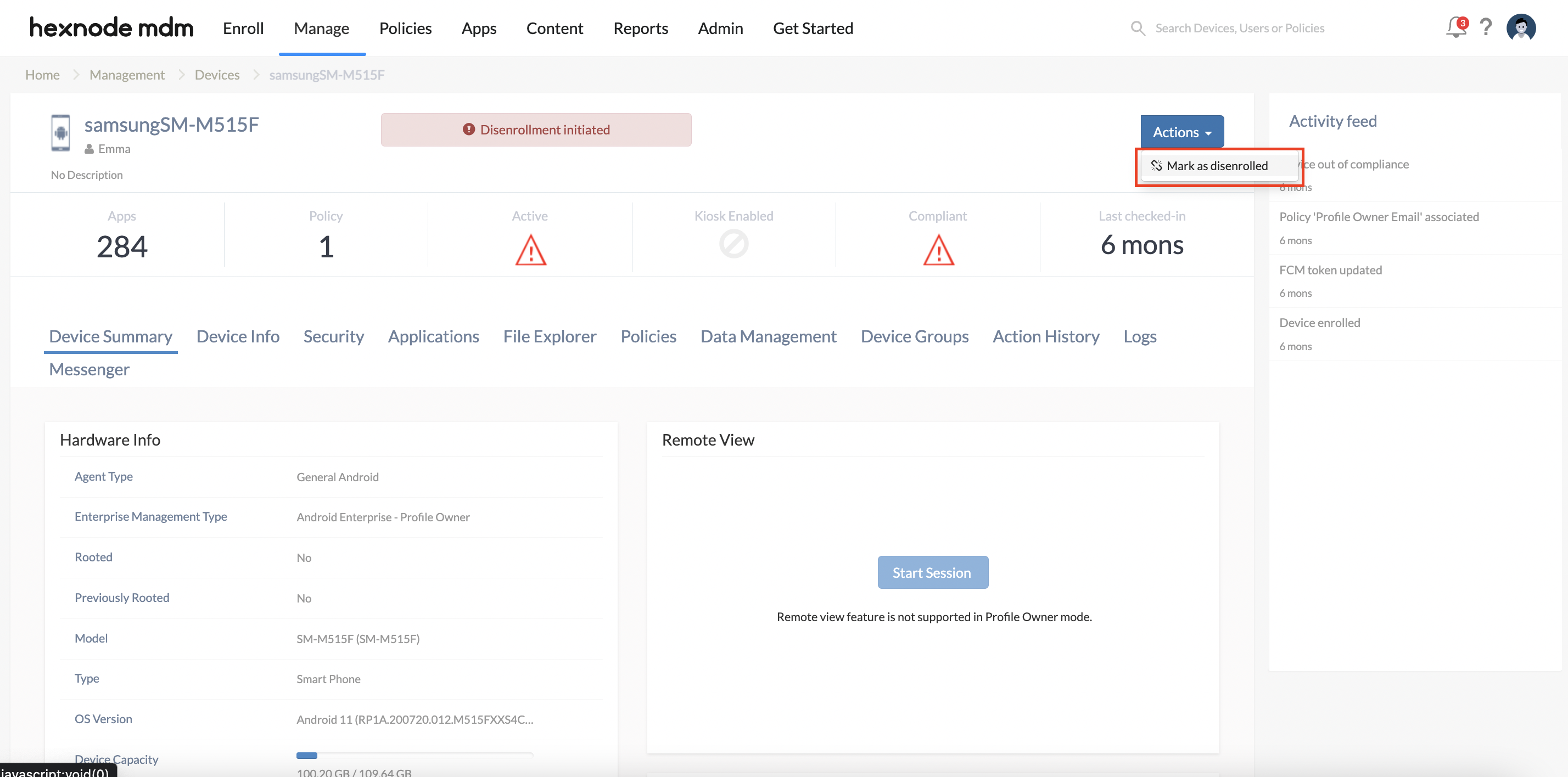Open the Manage menu
Image resolution: width=1568 pixels, height=777 pixels.
coord(321,28)
